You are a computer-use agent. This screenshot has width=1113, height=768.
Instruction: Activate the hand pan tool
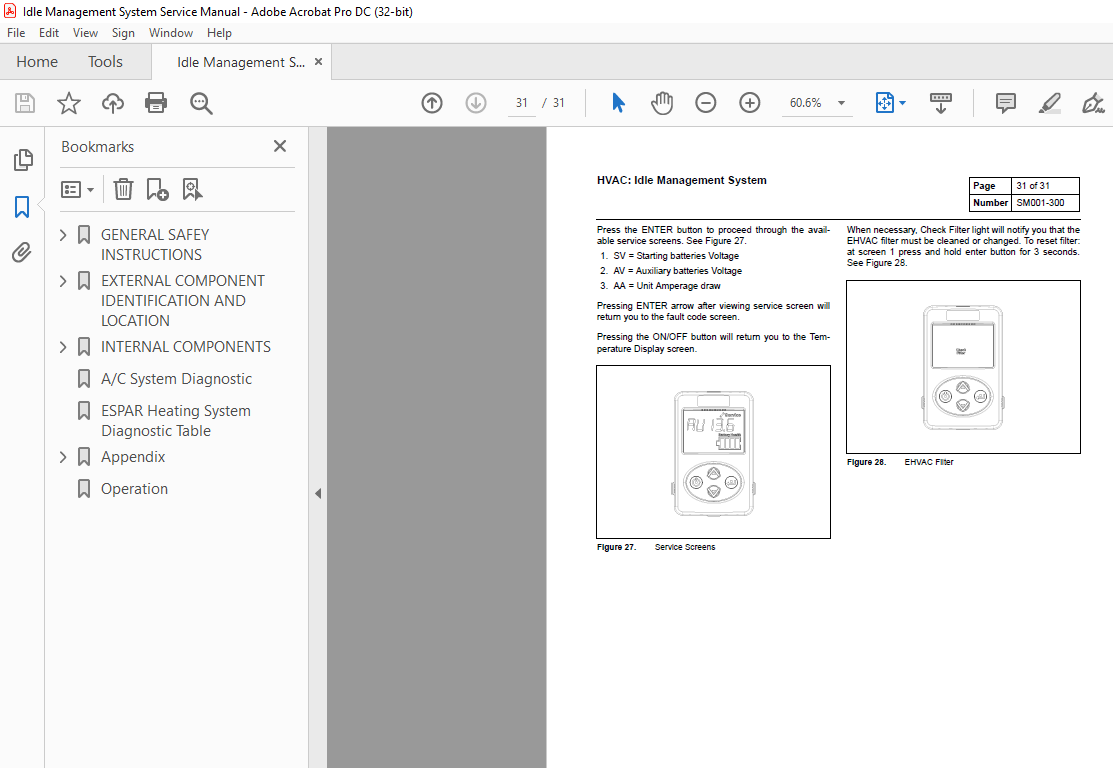pyautogui.click(x=662, y=103)
